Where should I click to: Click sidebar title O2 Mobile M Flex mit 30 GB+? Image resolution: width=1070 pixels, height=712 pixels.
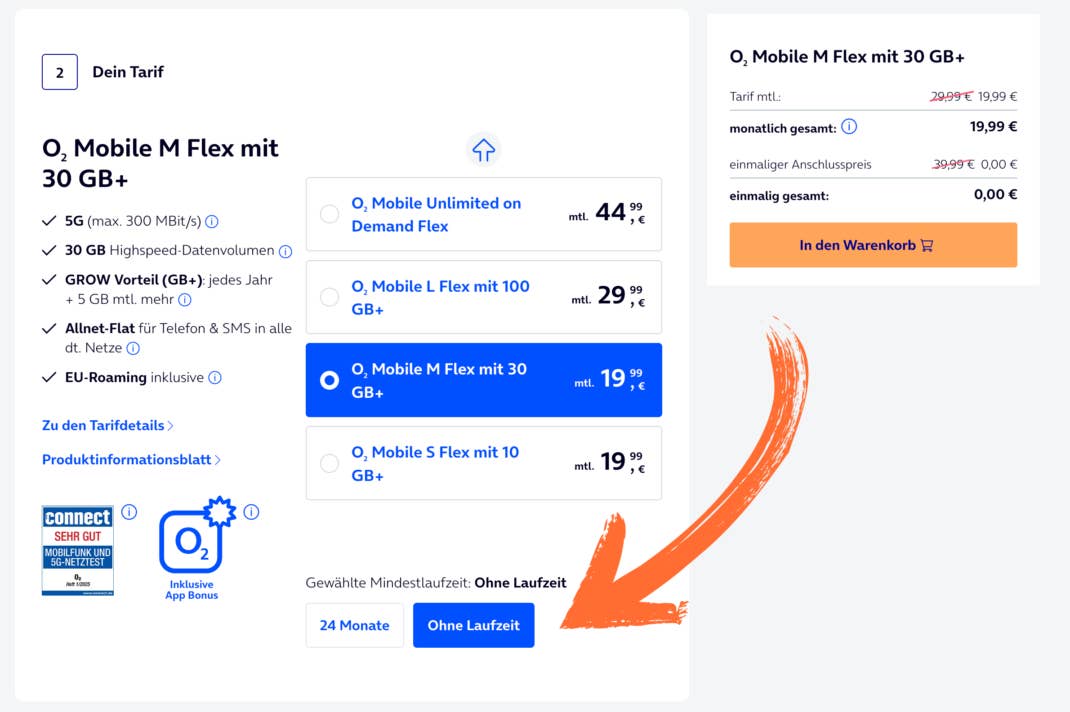point(847,57)
